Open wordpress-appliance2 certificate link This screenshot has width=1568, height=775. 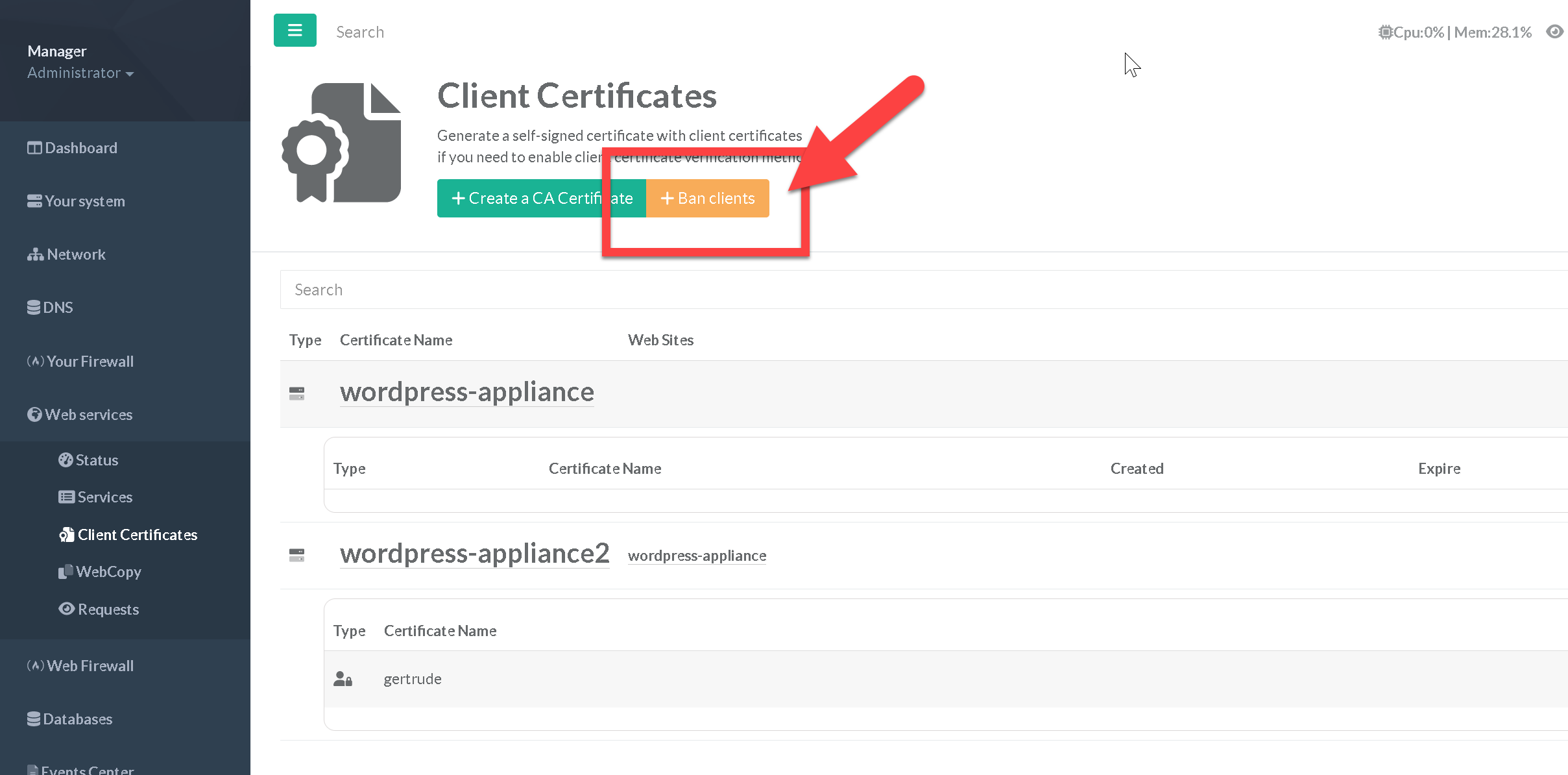[474, 554]
